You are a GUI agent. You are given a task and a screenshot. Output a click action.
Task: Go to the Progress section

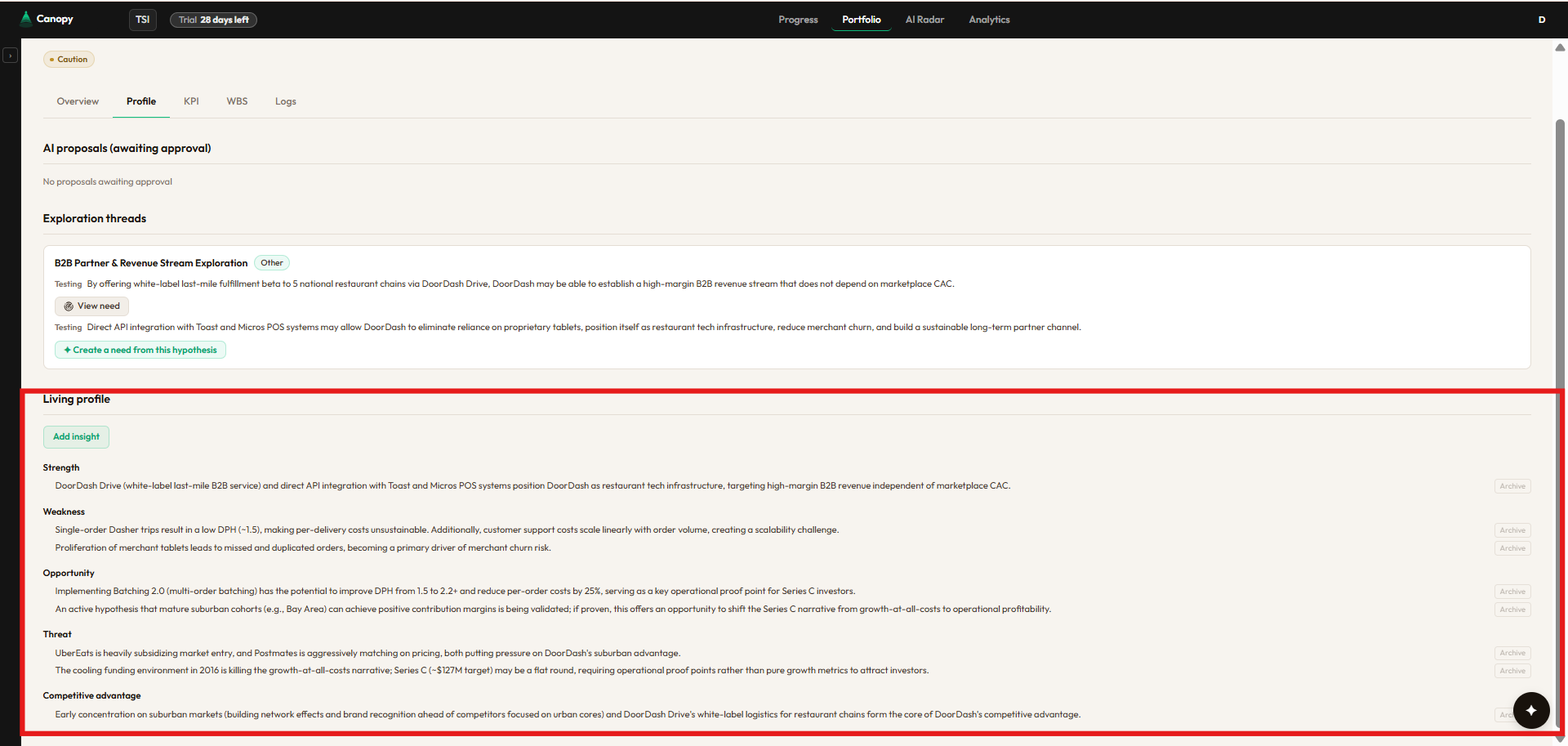[798, 20]
